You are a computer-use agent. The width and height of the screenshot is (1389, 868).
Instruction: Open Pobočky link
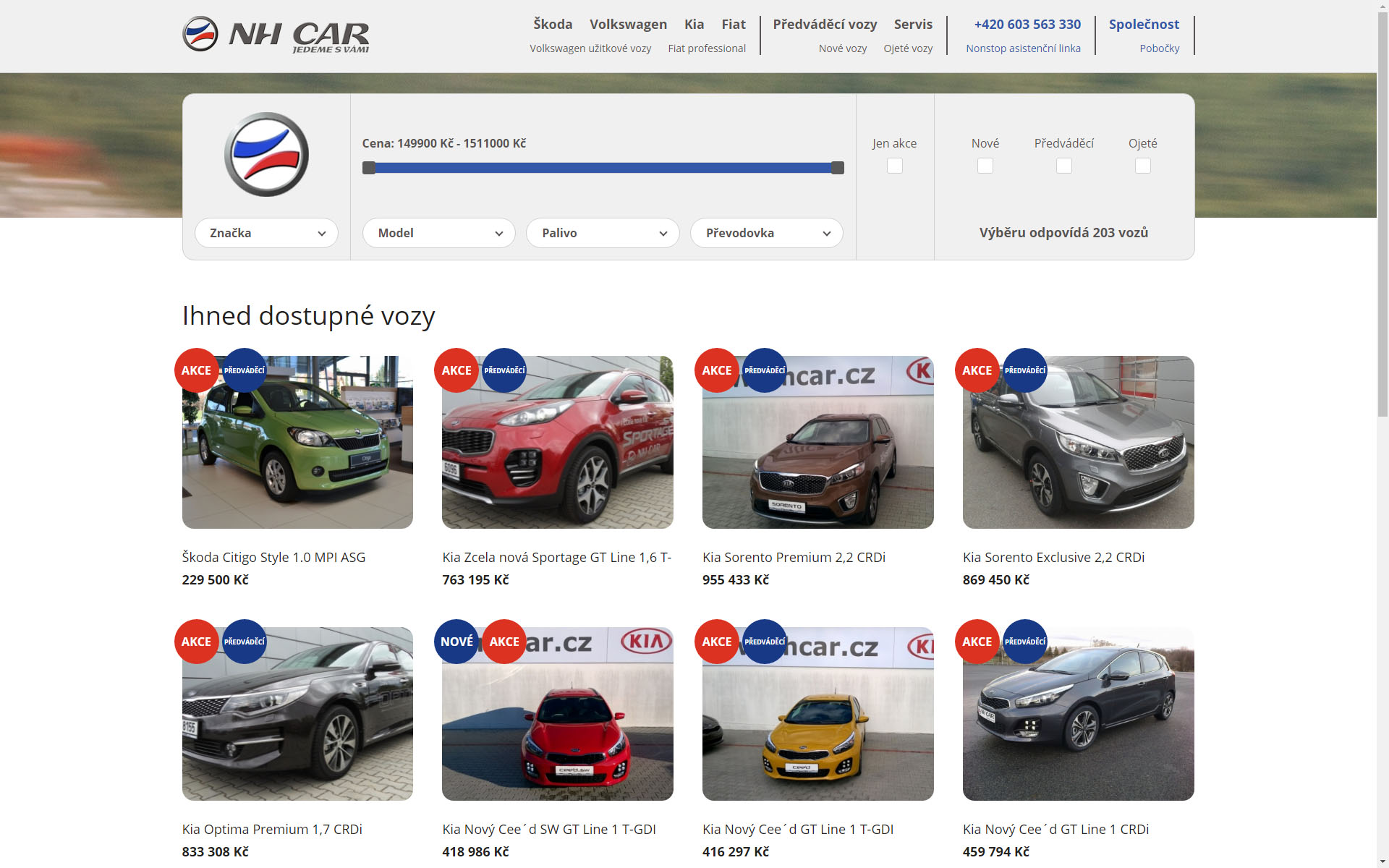(x=1160, y=48)
